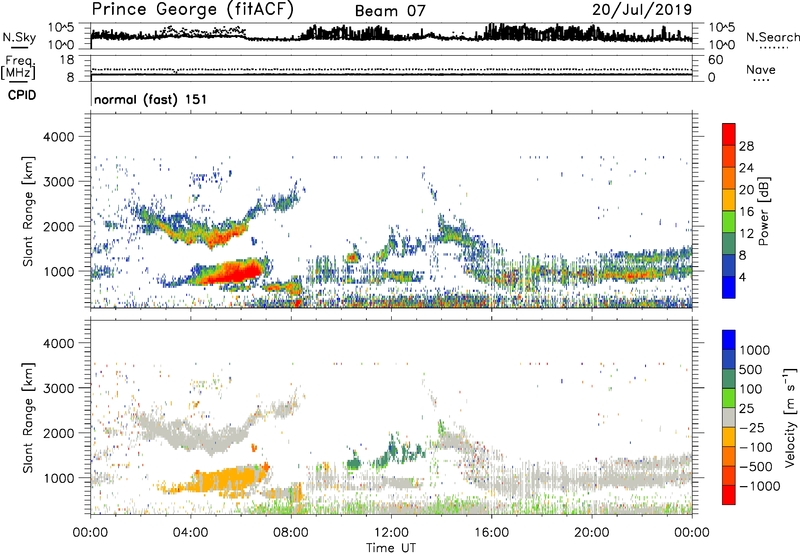The width and height of the screenshot is (800, 554).
Task: Select the red bottom segment of Velocity color bar
Action: [729, 495]
